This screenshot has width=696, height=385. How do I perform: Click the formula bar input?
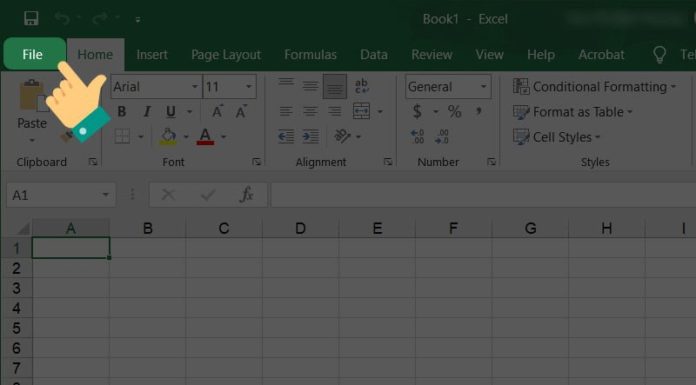483,195
